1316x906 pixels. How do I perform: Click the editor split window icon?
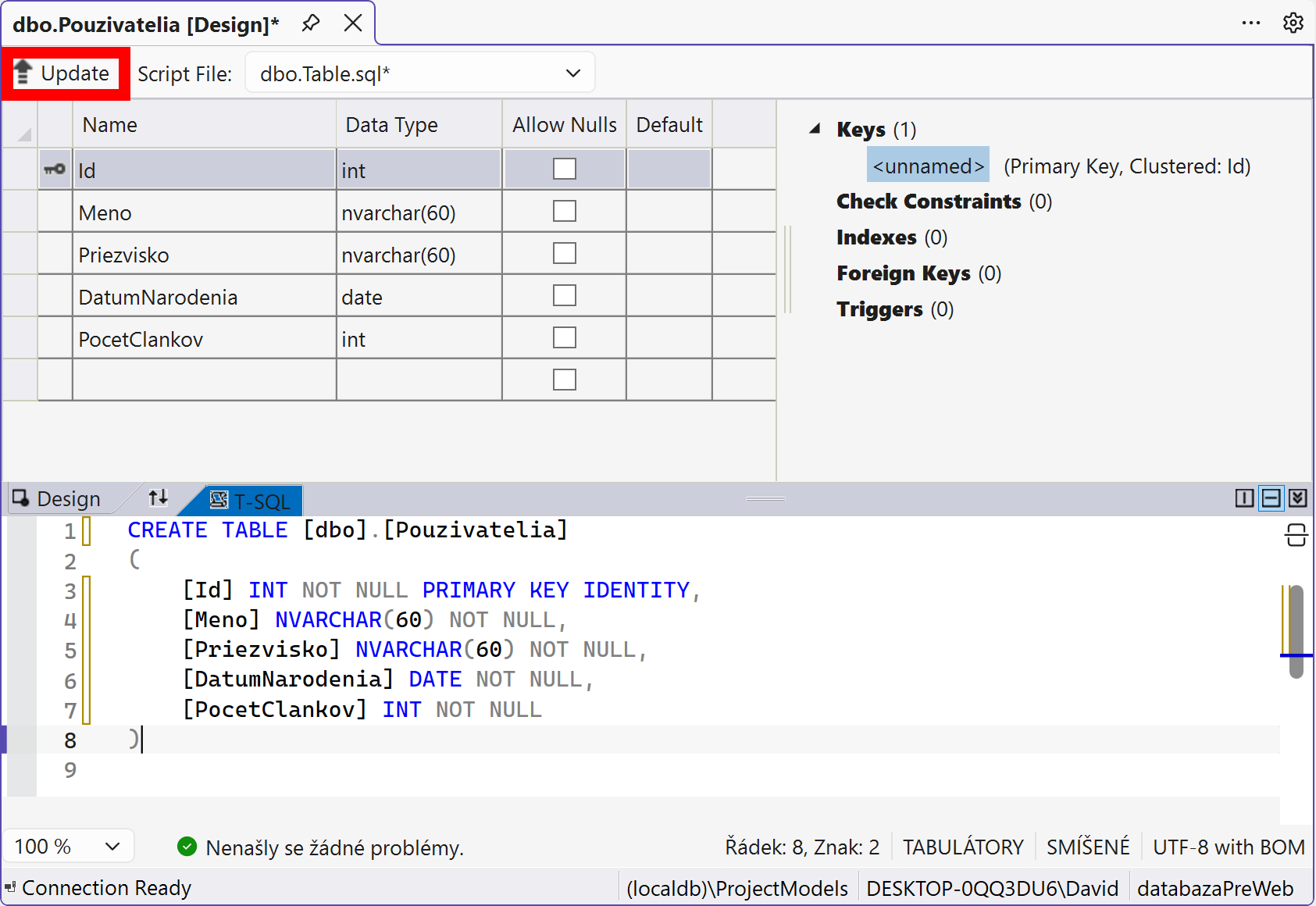point(1296,535)
